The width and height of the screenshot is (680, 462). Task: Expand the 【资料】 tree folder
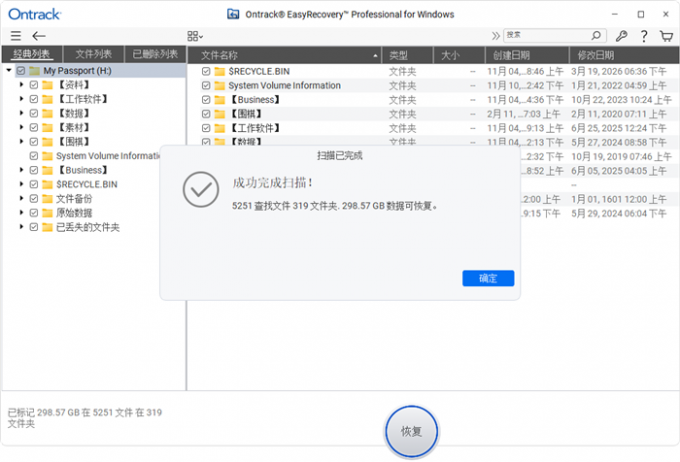[x=21, y=85]
